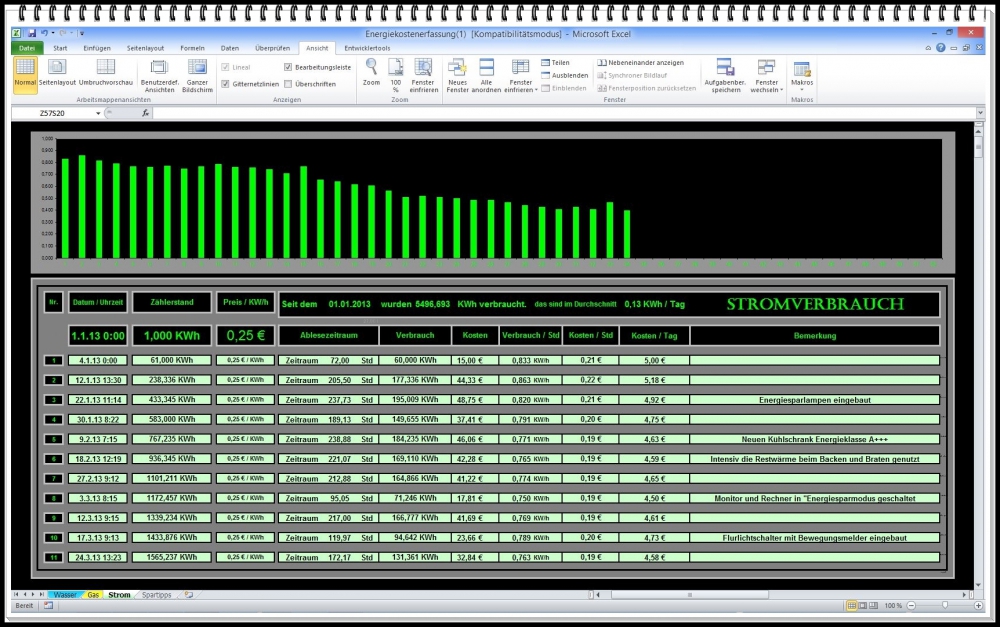The image size is (1000, 627).
Task: Open the Formeln ribbon tab
Action: (192, 47)
